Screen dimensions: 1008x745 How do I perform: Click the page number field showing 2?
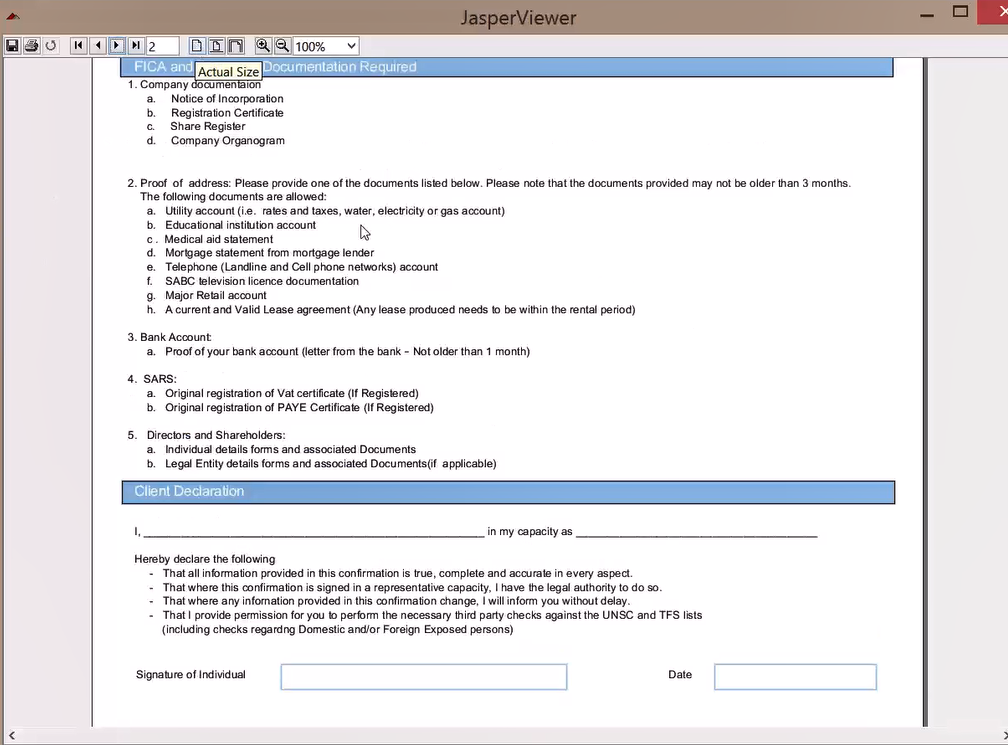click(x=162, y=46)
